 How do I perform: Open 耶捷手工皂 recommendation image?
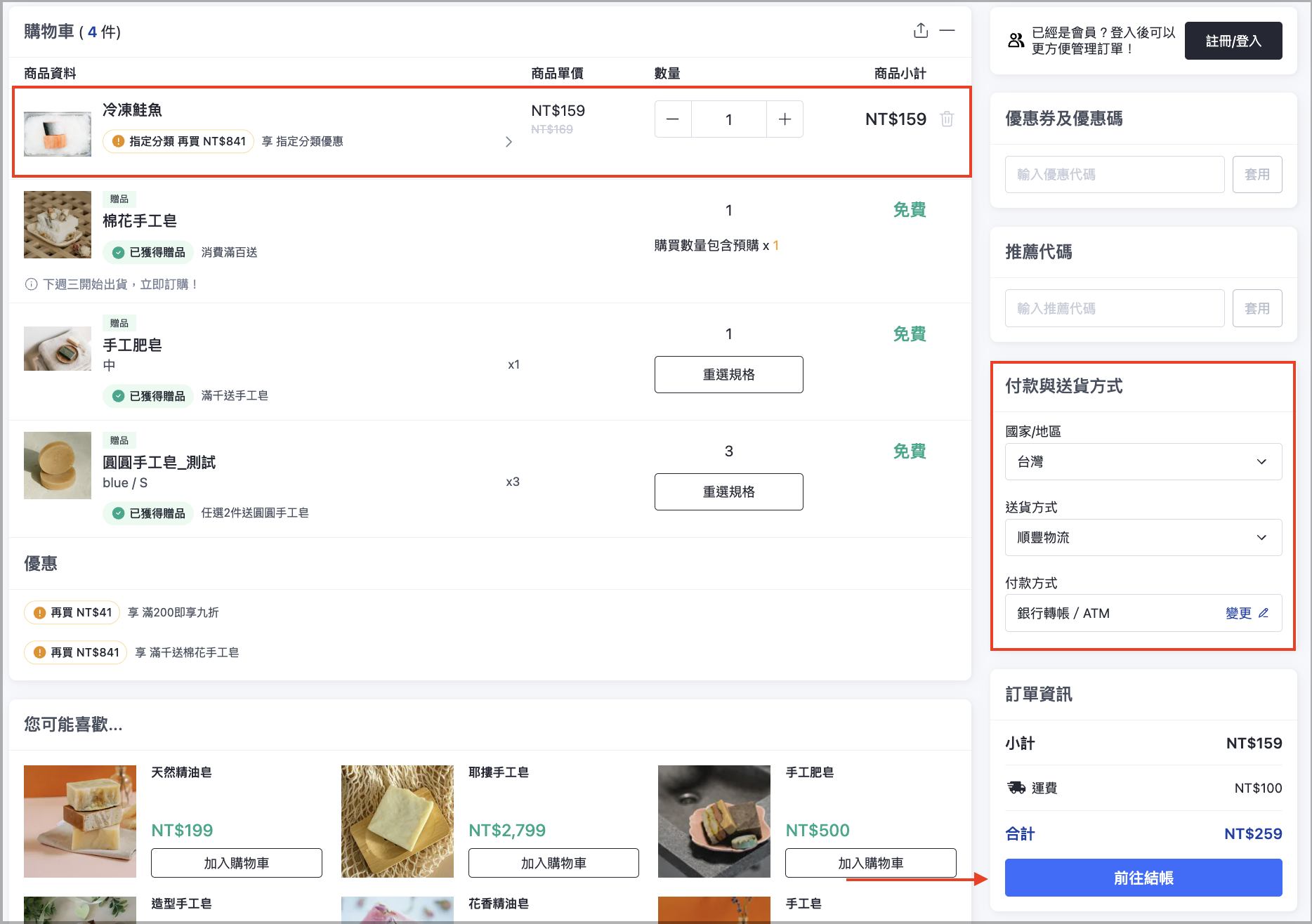(398, 821)
